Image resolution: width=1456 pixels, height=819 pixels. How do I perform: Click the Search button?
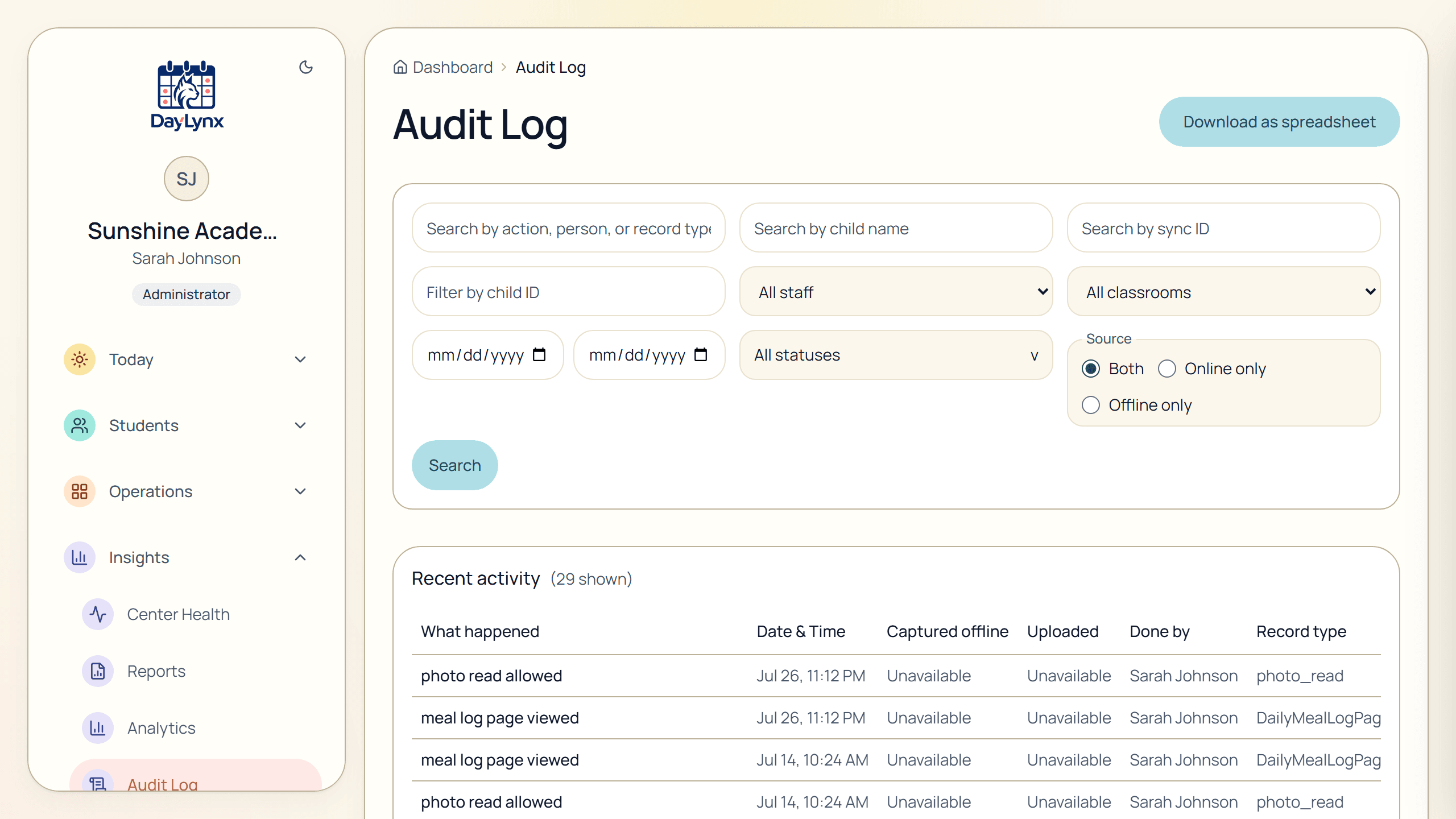coord(455,465)
